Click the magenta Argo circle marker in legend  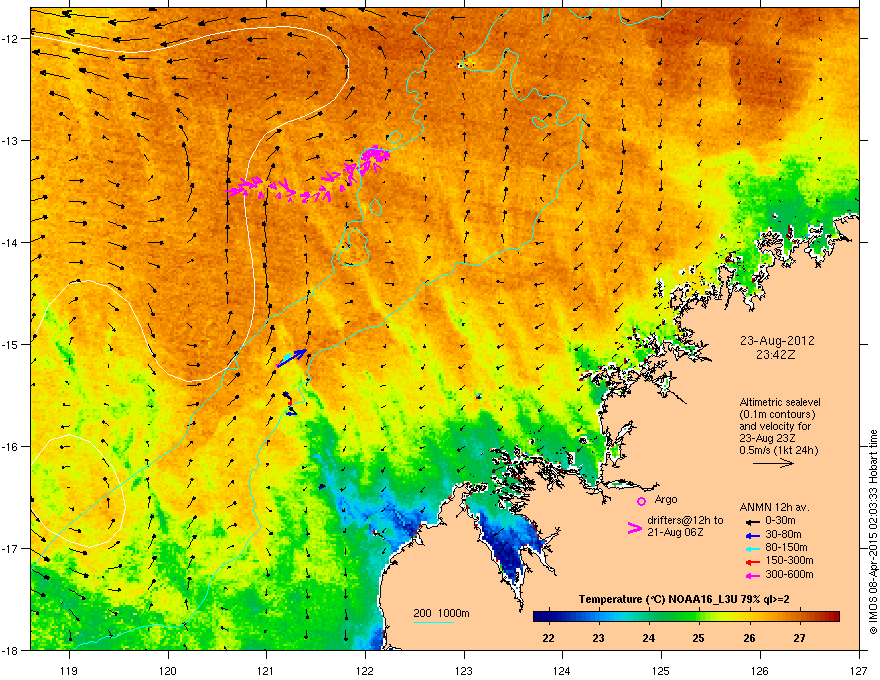[641, 502]
